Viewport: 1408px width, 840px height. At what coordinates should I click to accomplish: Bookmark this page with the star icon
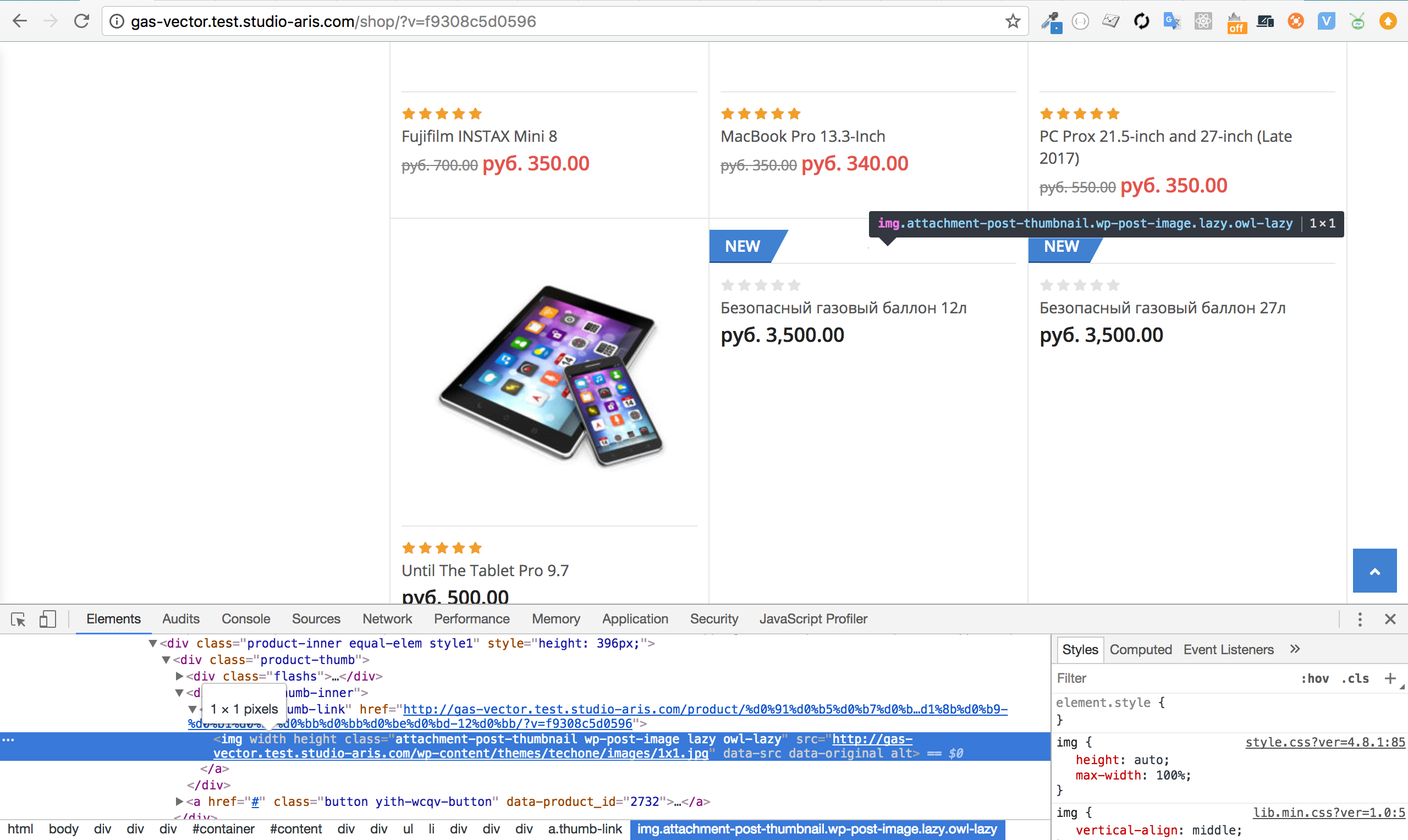click(1013, 21)
